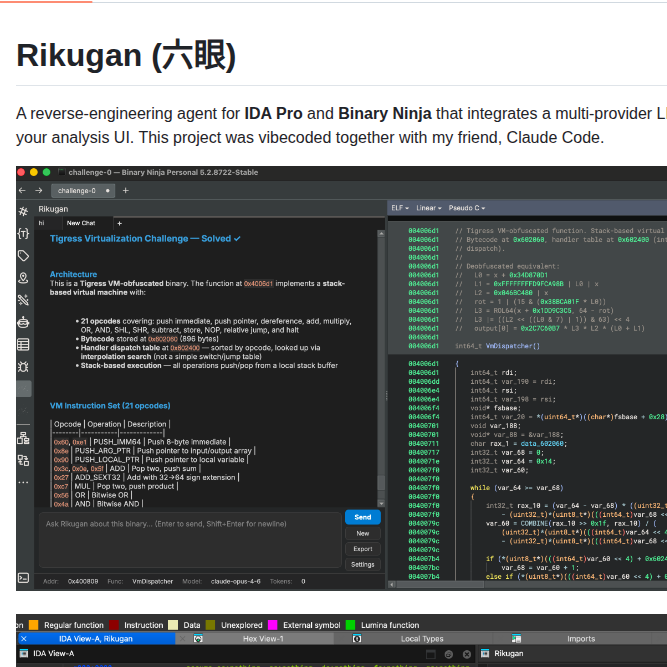Viewport: 667px width, 667px height.
Task: Open the Tags sidebar icon
Action: click(x=23, y=256)
